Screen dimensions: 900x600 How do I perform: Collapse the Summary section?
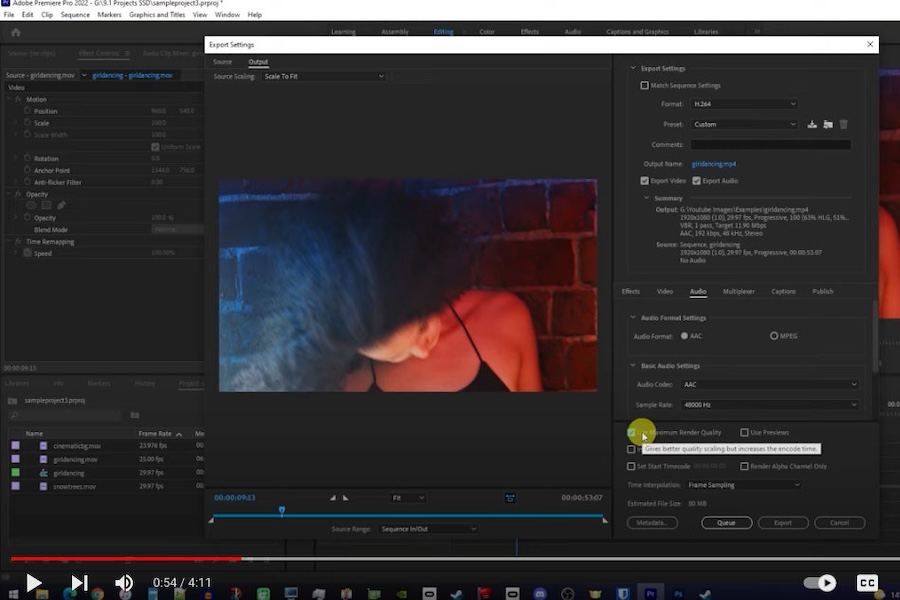point(647,198)
